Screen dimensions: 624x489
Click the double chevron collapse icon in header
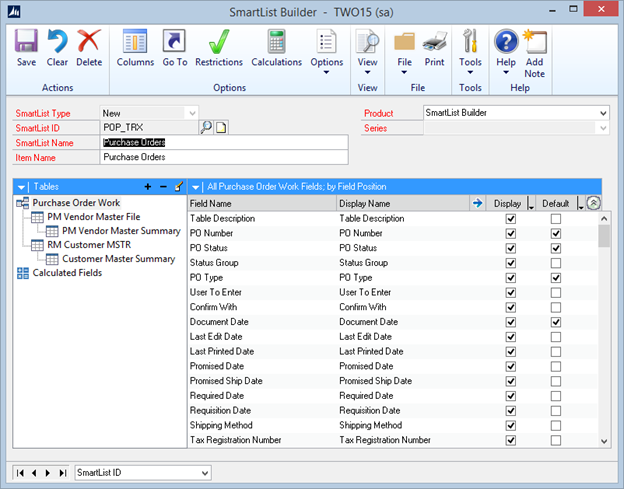pos(593,203)
